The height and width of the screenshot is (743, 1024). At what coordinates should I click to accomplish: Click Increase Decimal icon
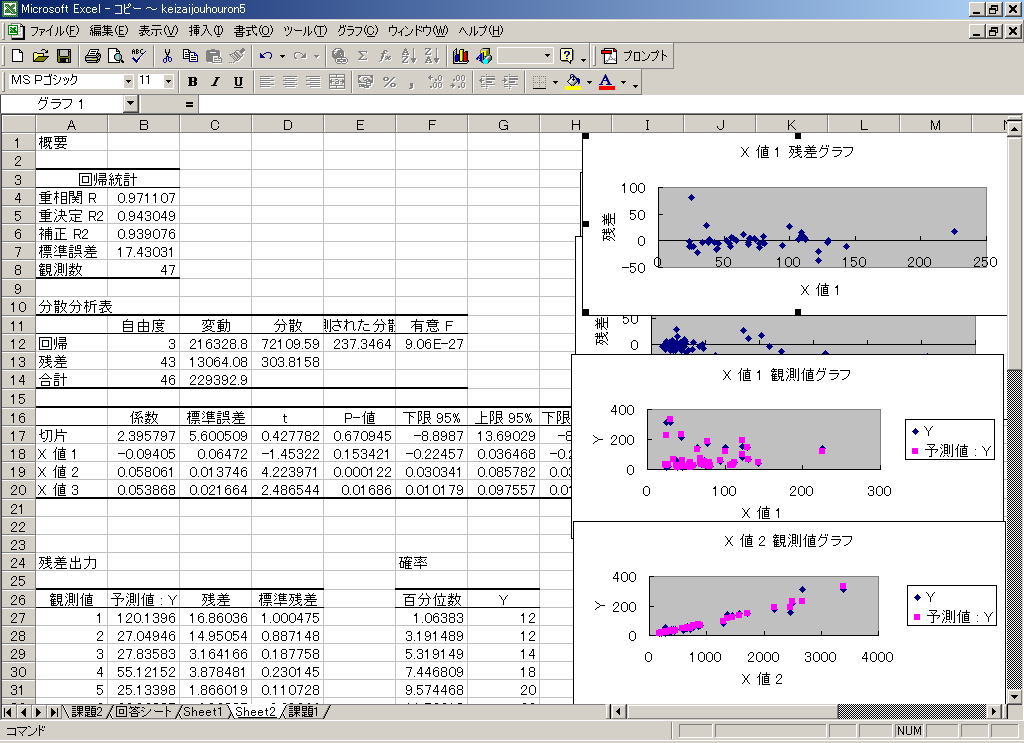(435, 82)
